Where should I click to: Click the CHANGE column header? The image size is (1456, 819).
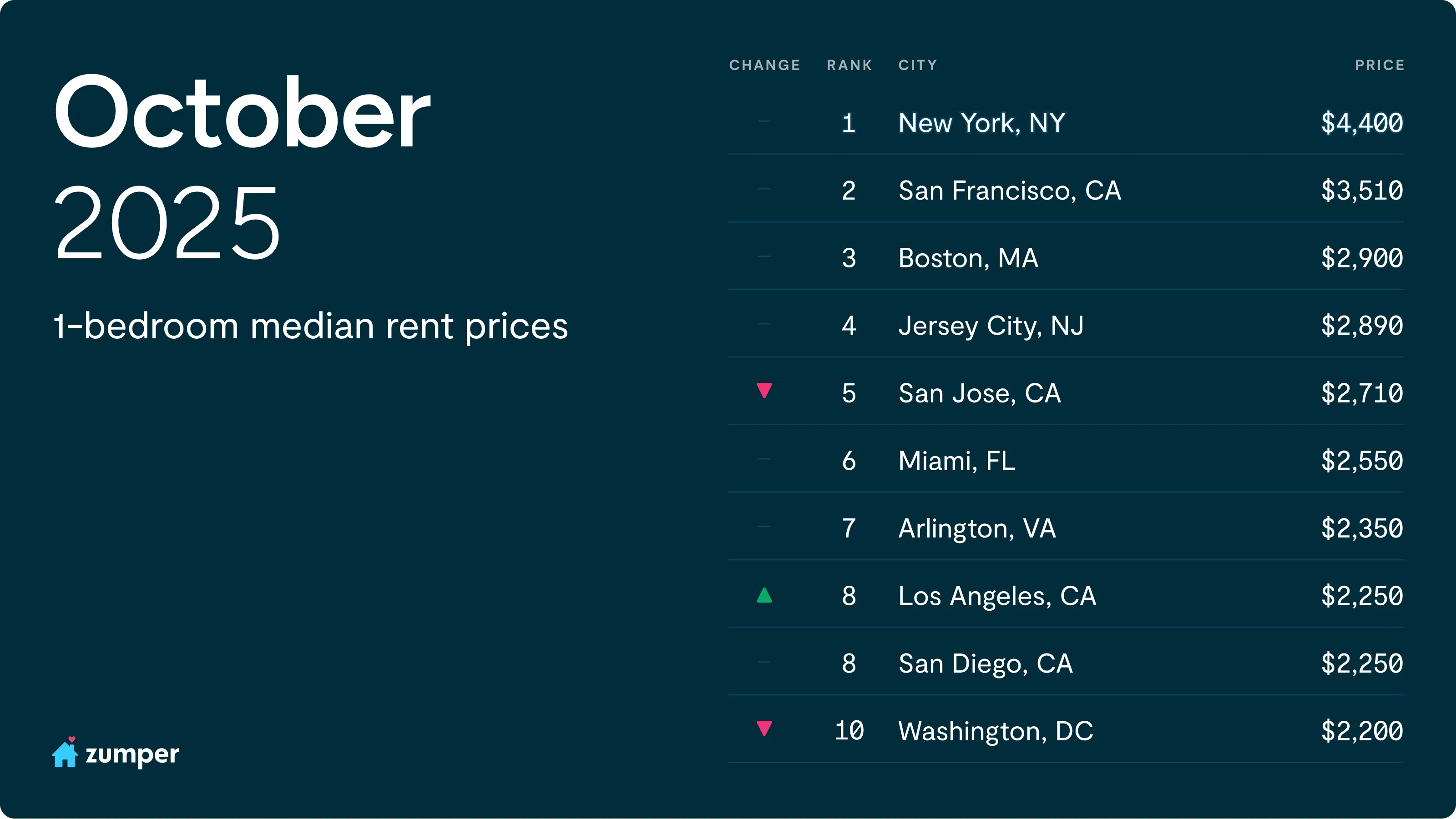coord(764,65)
